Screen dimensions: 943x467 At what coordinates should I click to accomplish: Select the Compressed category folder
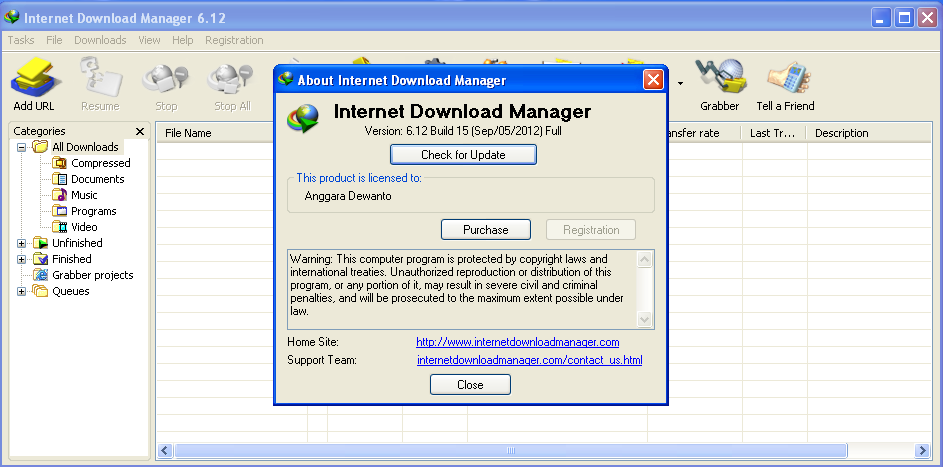pyautogui.click(x=91, y=163)
